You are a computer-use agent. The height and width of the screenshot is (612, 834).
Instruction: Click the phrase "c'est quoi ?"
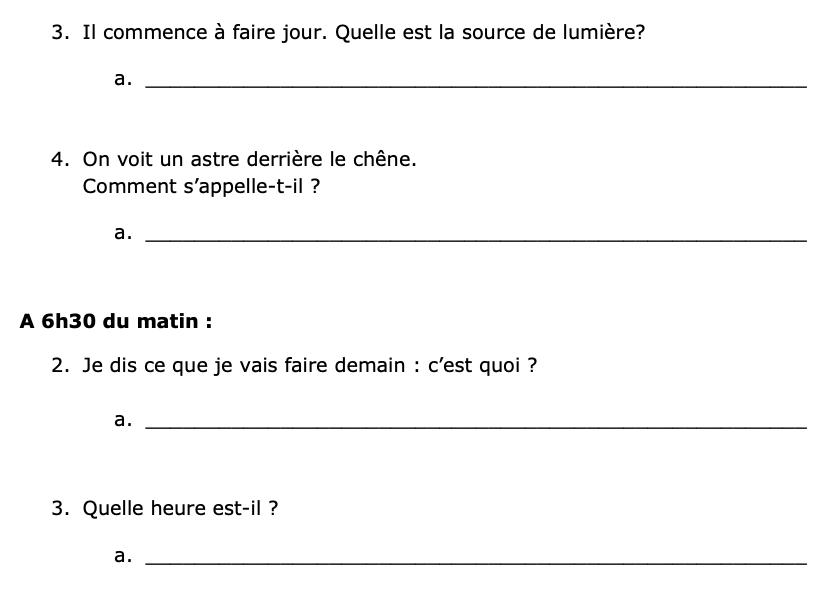click(483, 366)
